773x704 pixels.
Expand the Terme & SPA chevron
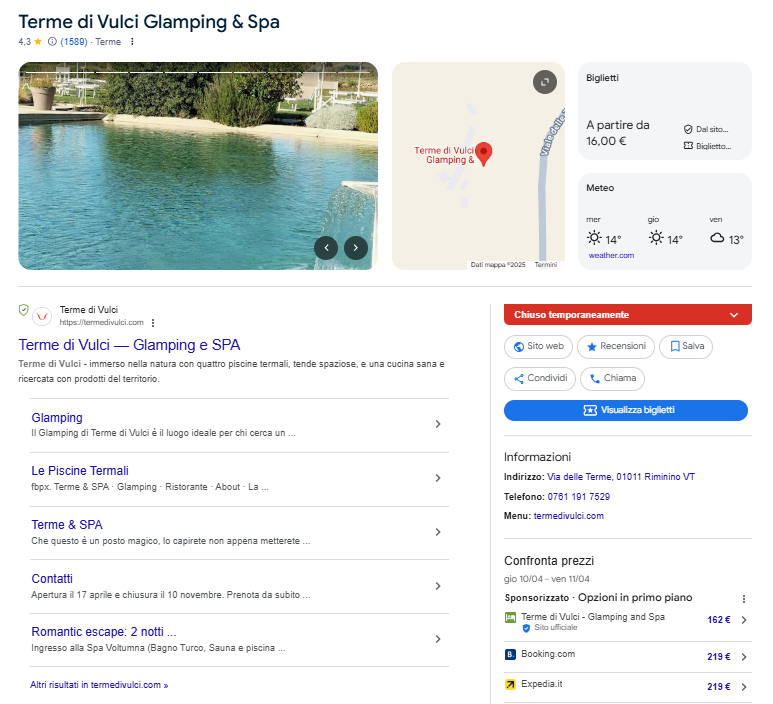click(x=438, y=532)
